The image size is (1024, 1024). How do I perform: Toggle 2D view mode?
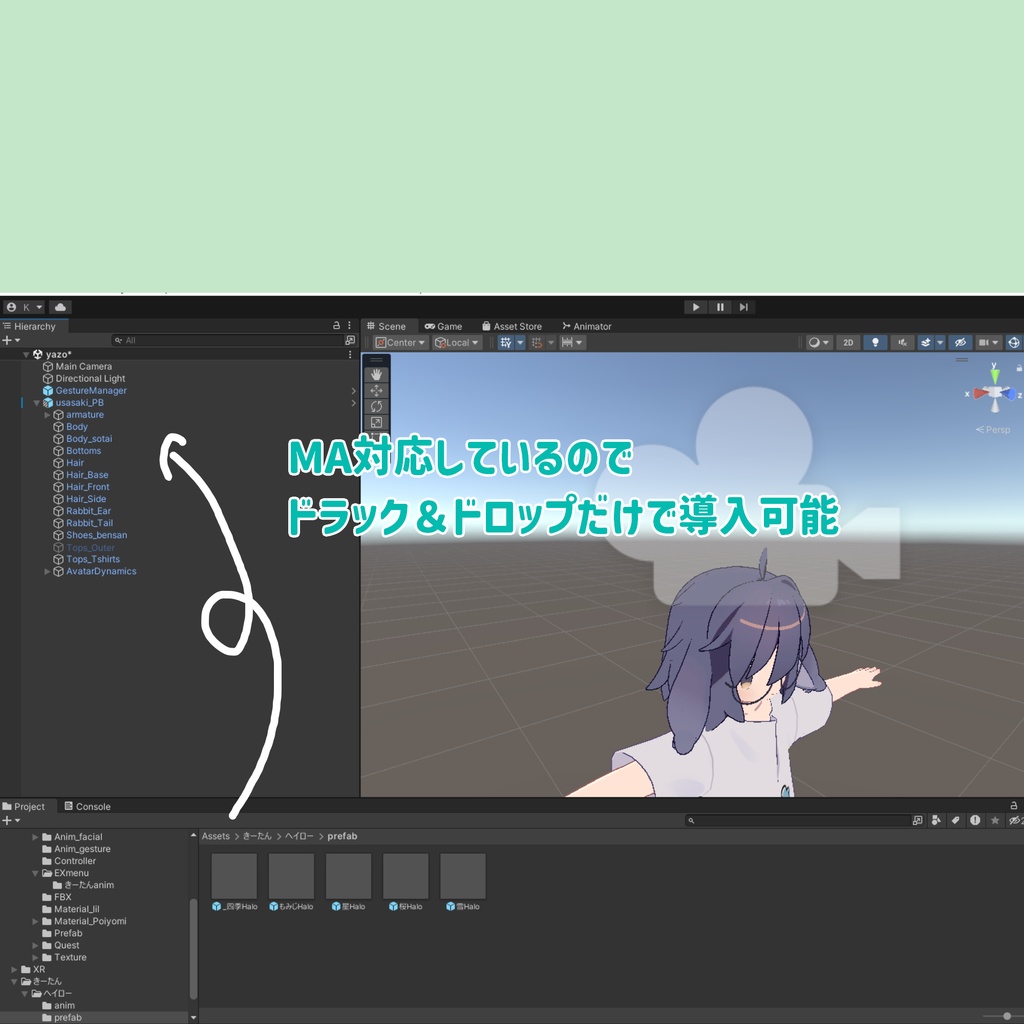point(848,342)
